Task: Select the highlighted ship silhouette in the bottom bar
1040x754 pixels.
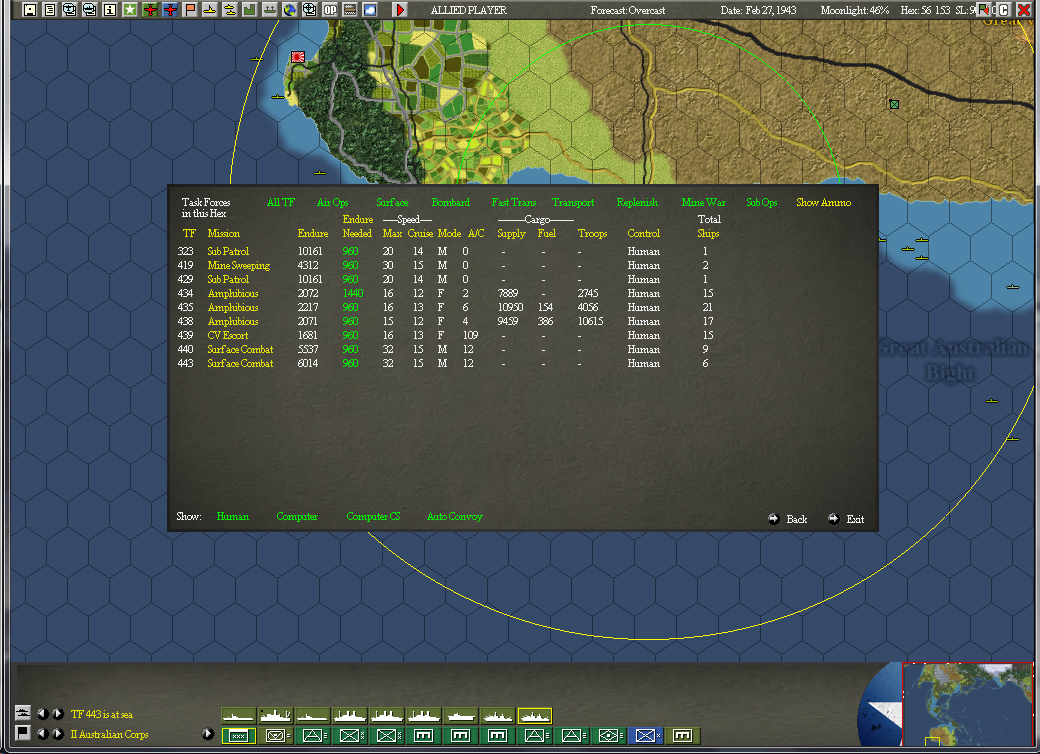Action: [x=534, y=715]
